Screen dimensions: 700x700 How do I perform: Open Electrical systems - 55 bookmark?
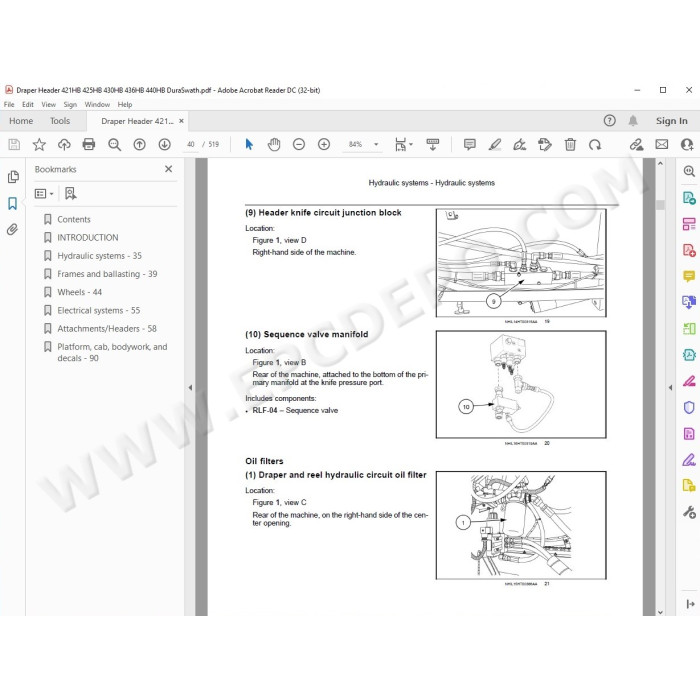click(99, 310)
